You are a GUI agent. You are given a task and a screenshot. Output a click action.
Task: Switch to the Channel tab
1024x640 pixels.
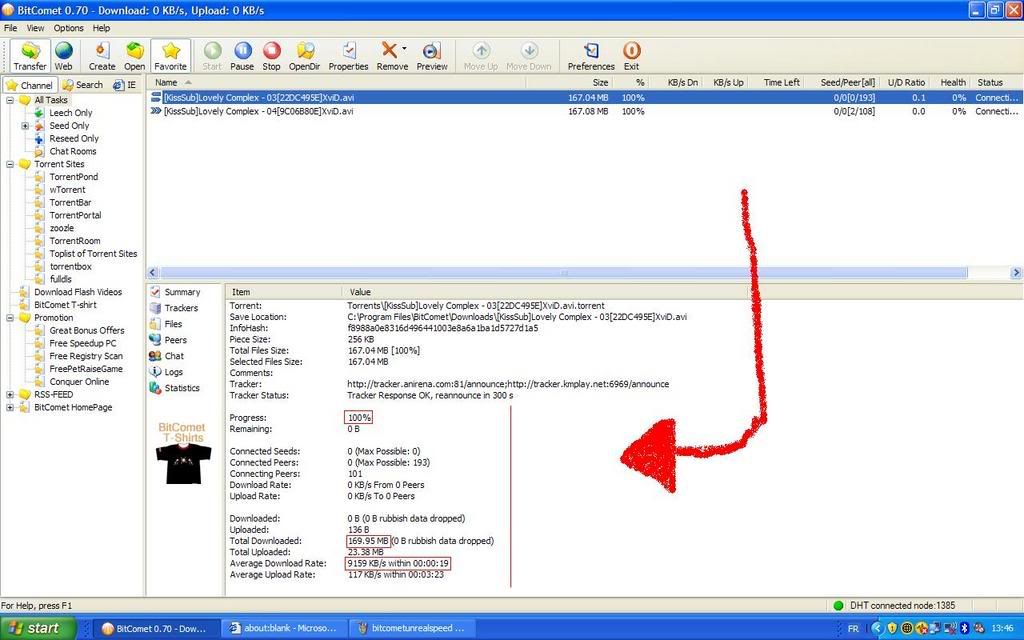point(29,85)
